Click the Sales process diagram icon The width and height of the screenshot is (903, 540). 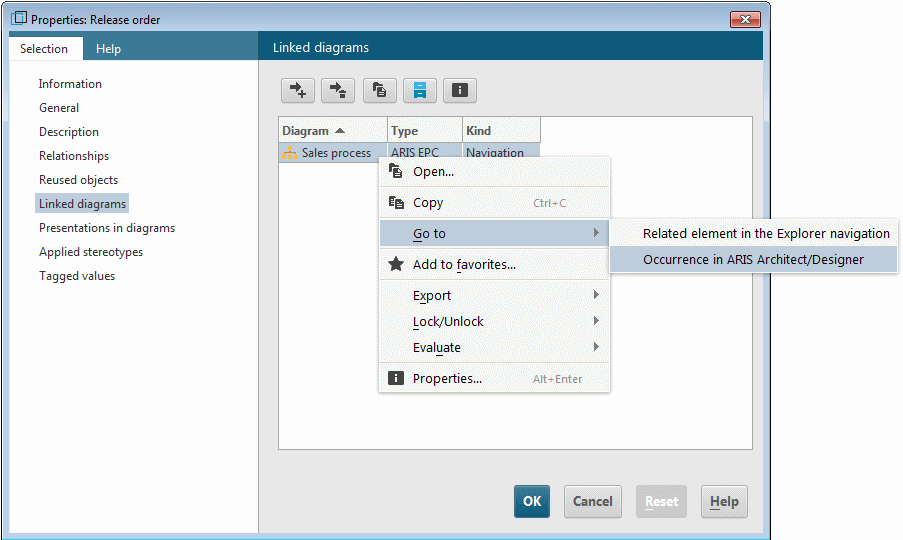[290, 153]
